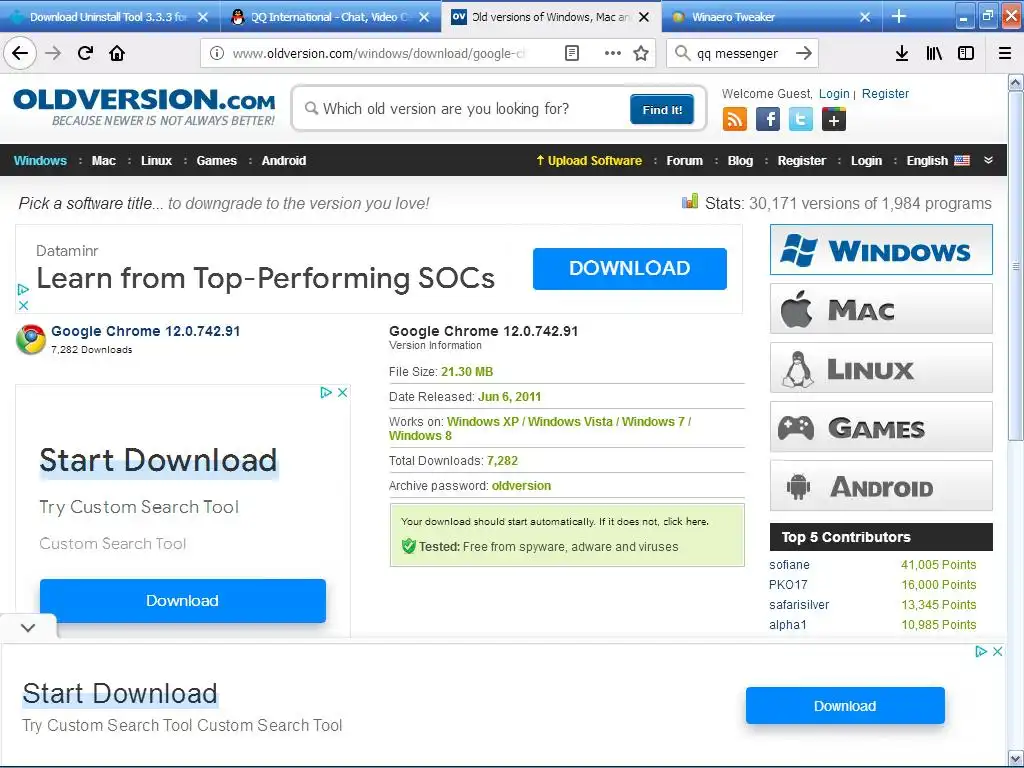Viewport: 1024px width, 768px height.
Task: Open contributor safarisilver profile
Action: (799, 605)
